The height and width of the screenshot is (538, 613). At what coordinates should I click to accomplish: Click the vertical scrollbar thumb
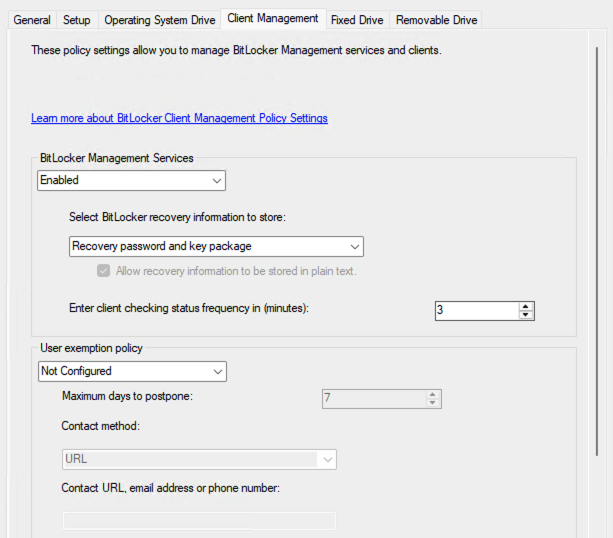[597, 251]
